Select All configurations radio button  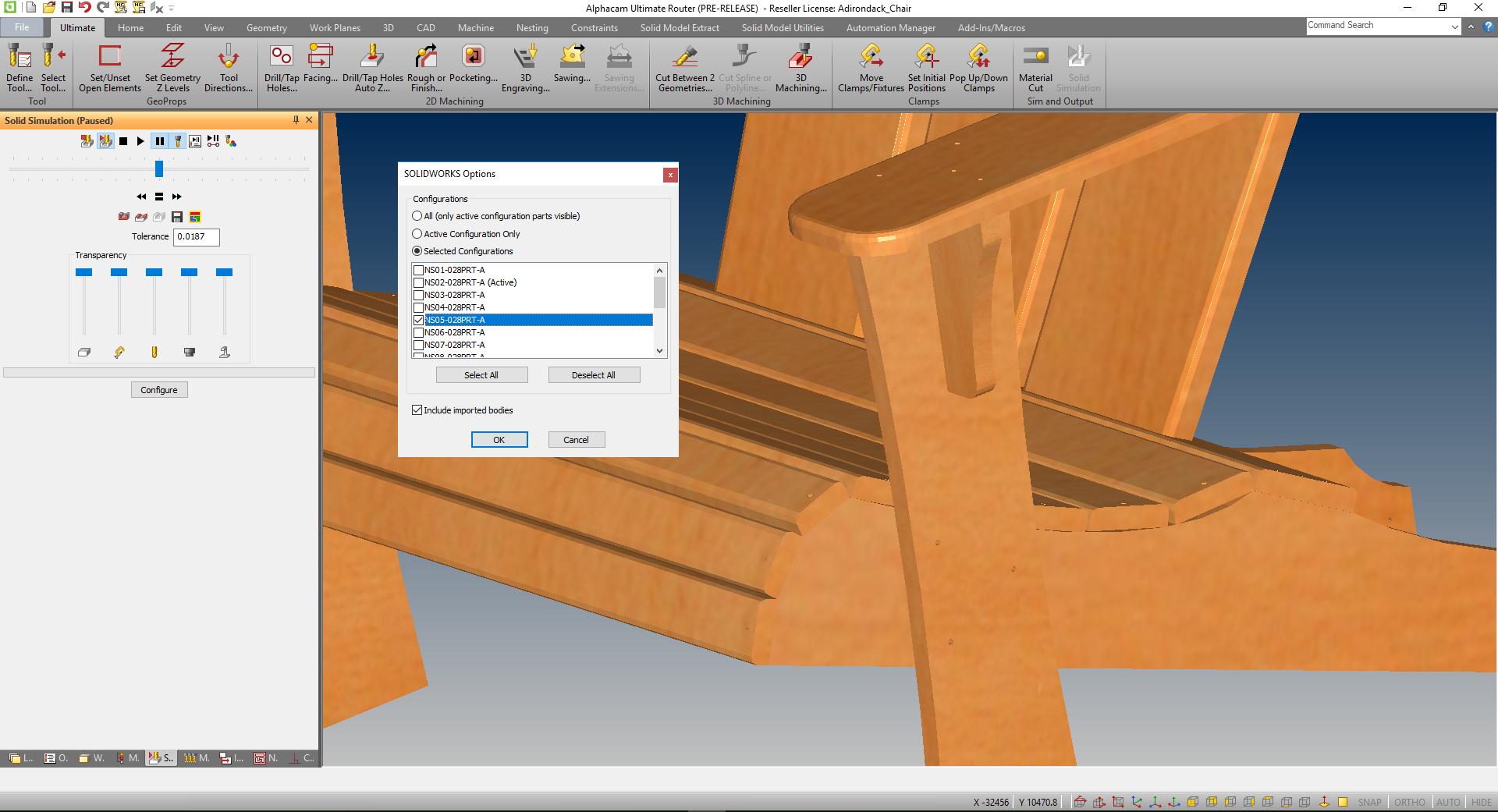[x=417, y=216]
